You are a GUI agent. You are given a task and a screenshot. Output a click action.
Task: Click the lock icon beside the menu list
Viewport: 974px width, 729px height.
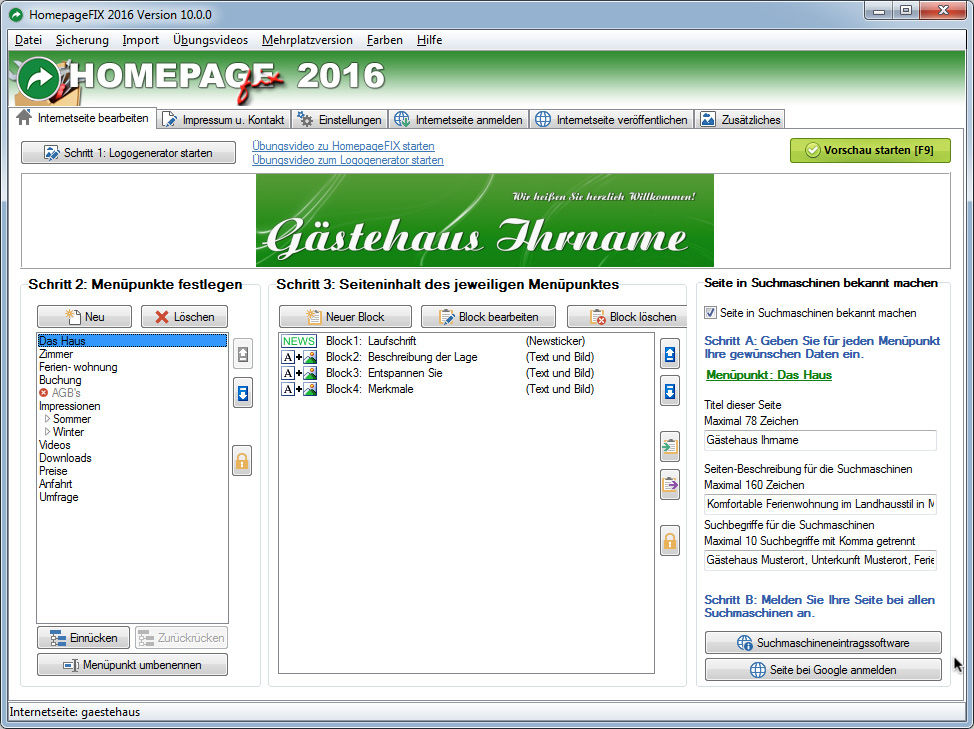(x=242, y=461)
